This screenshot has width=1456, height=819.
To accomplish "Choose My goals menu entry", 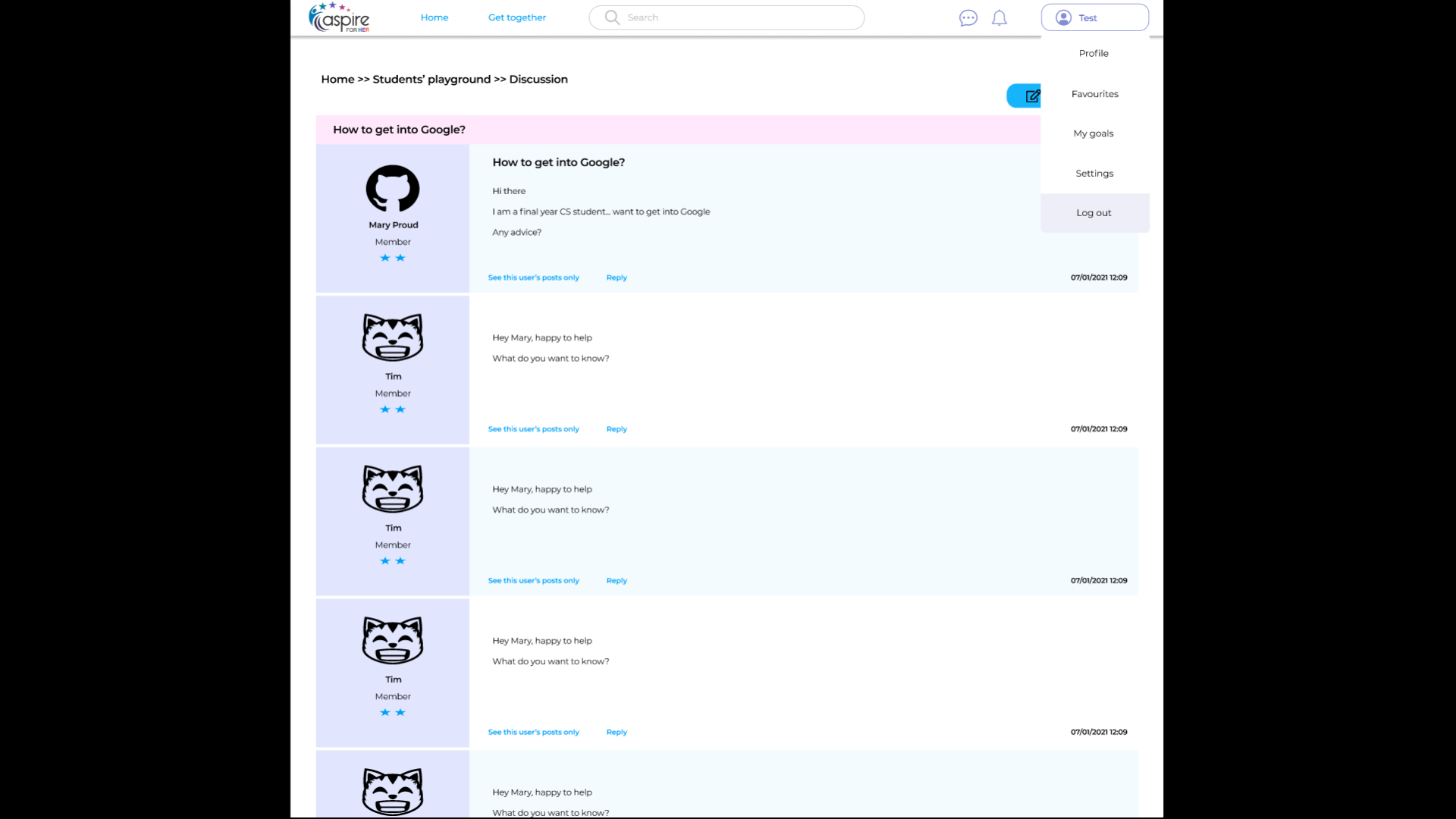I will tap(1094, 133).
